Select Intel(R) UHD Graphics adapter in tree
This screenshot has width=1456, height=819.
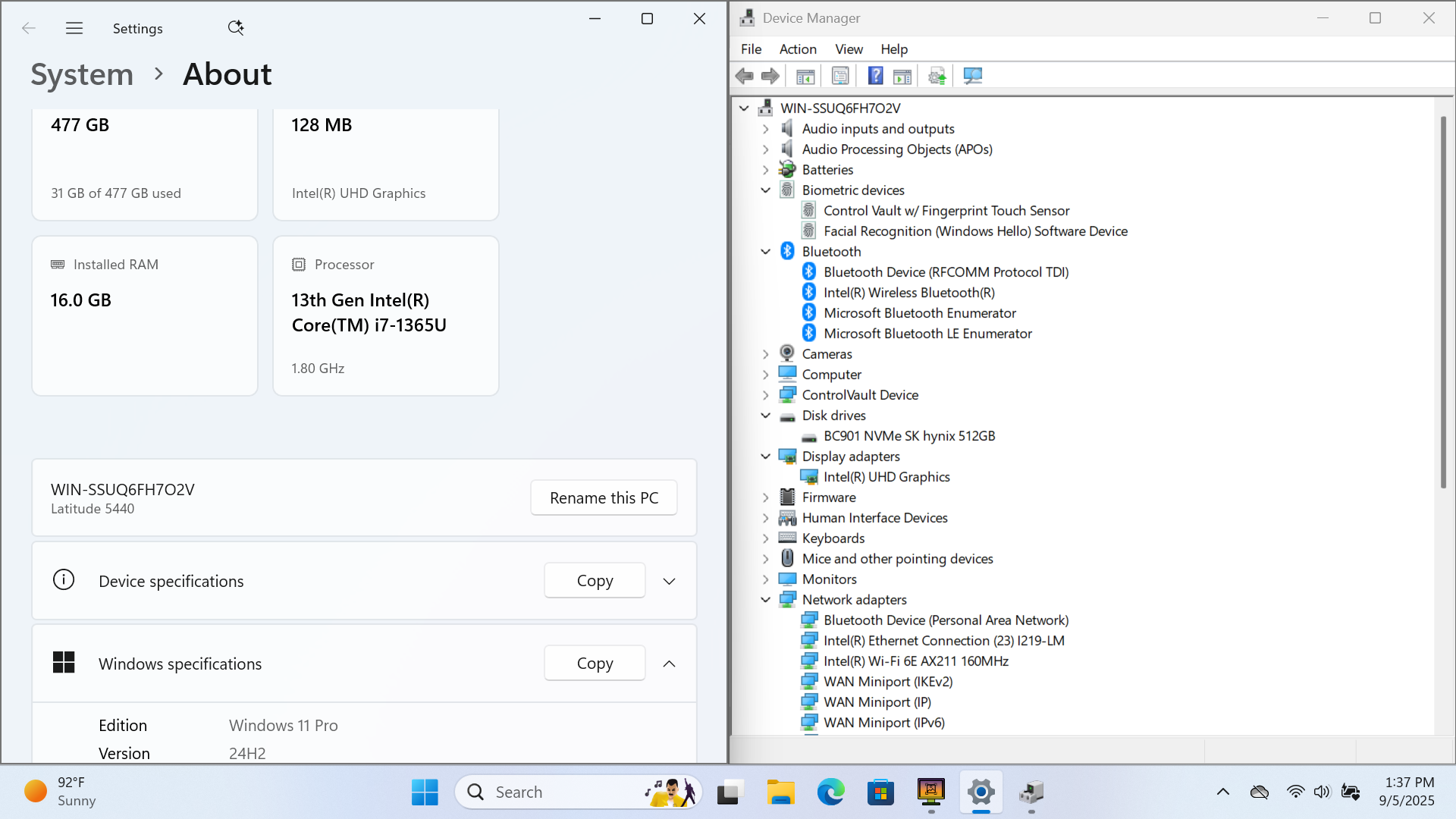(886, 477)
